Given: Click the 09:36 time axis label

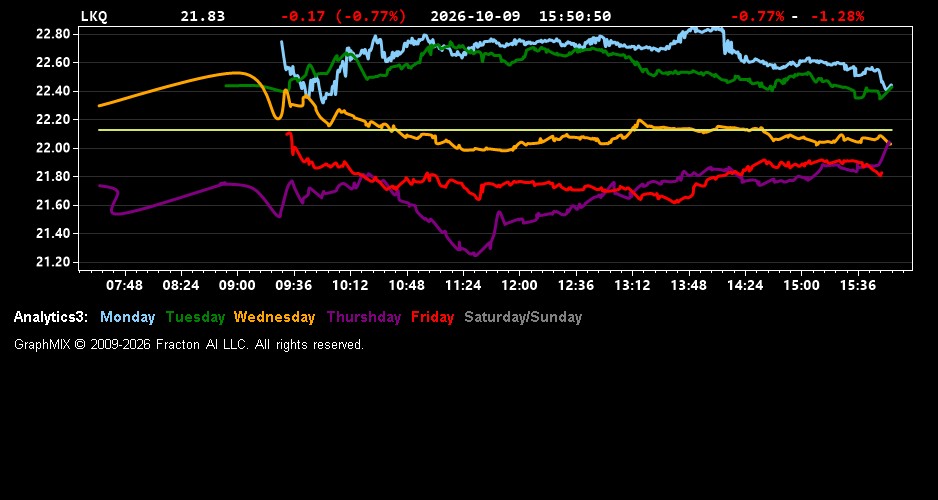Looking at the screenshot, I should [293, 285].
